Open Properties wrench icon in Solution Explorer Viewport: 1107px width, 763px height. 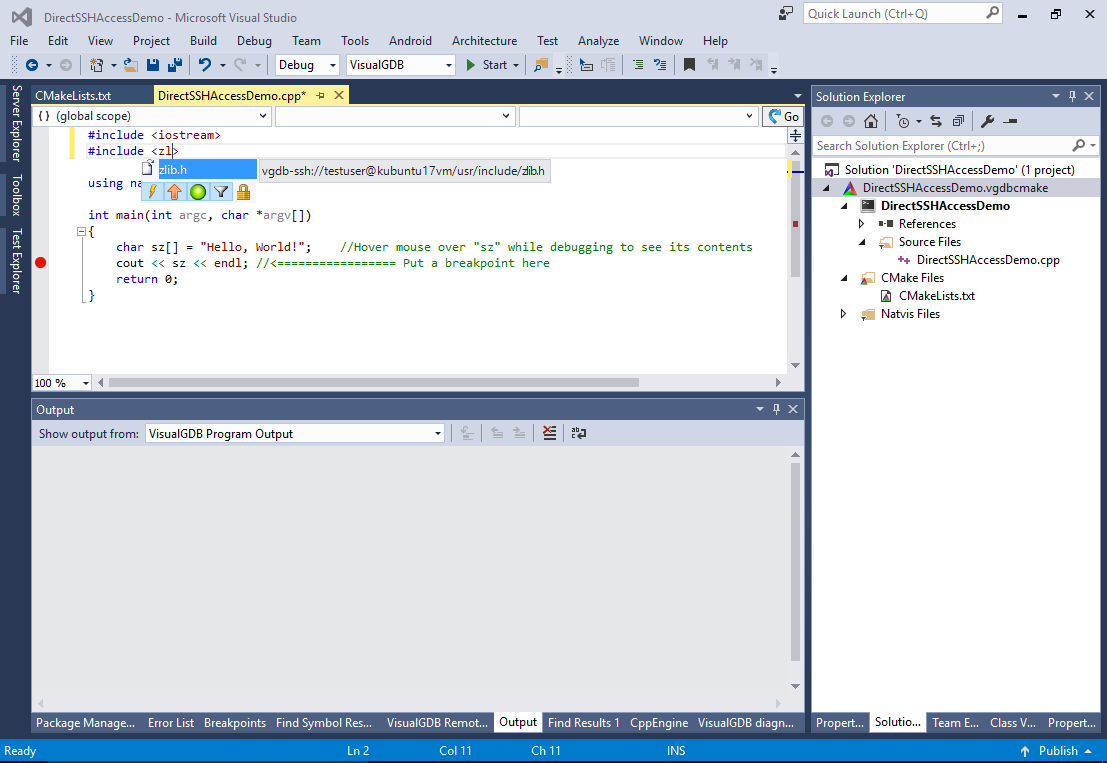[x=987, y=121]
